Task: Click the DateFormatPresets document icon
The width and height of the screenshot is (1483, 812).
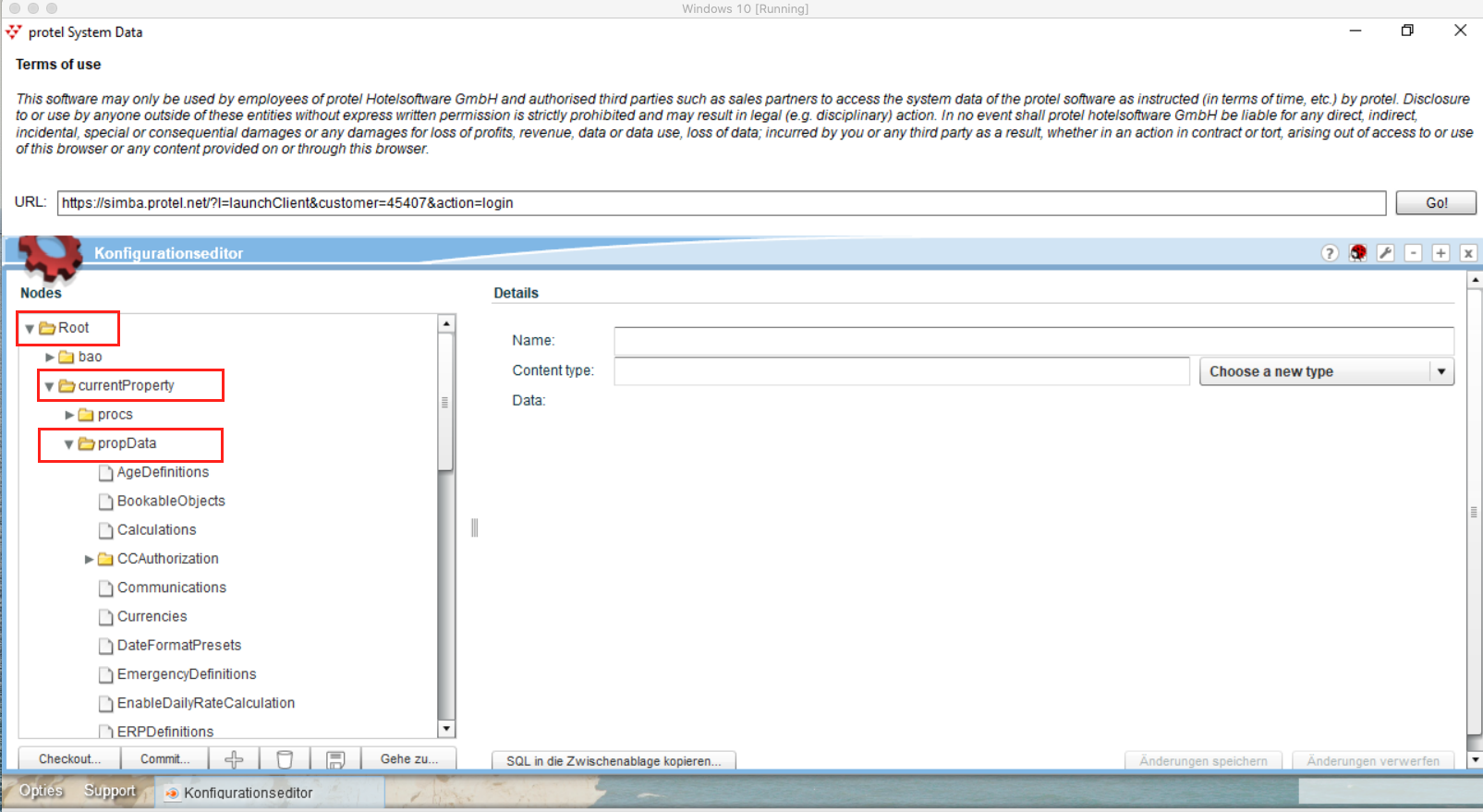Action: (105, 646)
